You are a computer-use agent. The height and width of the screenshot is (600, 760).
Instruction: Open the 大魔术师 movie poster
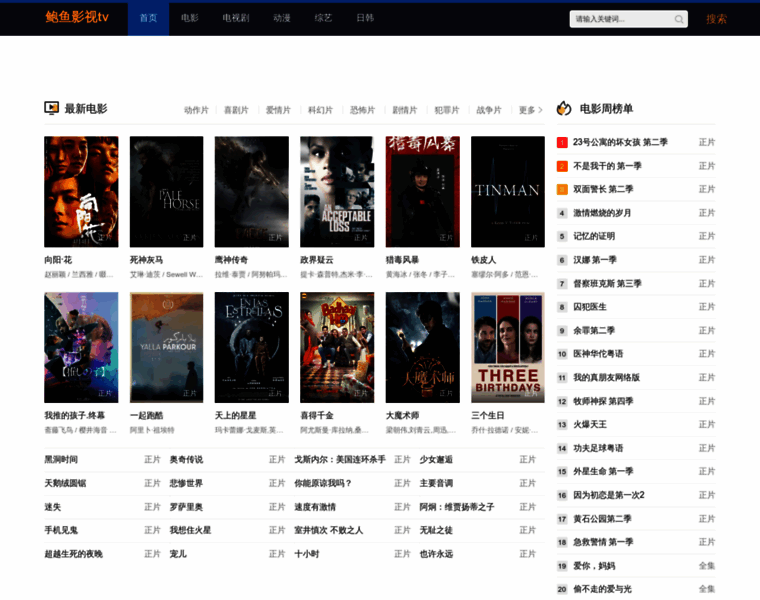click(423, 347)
